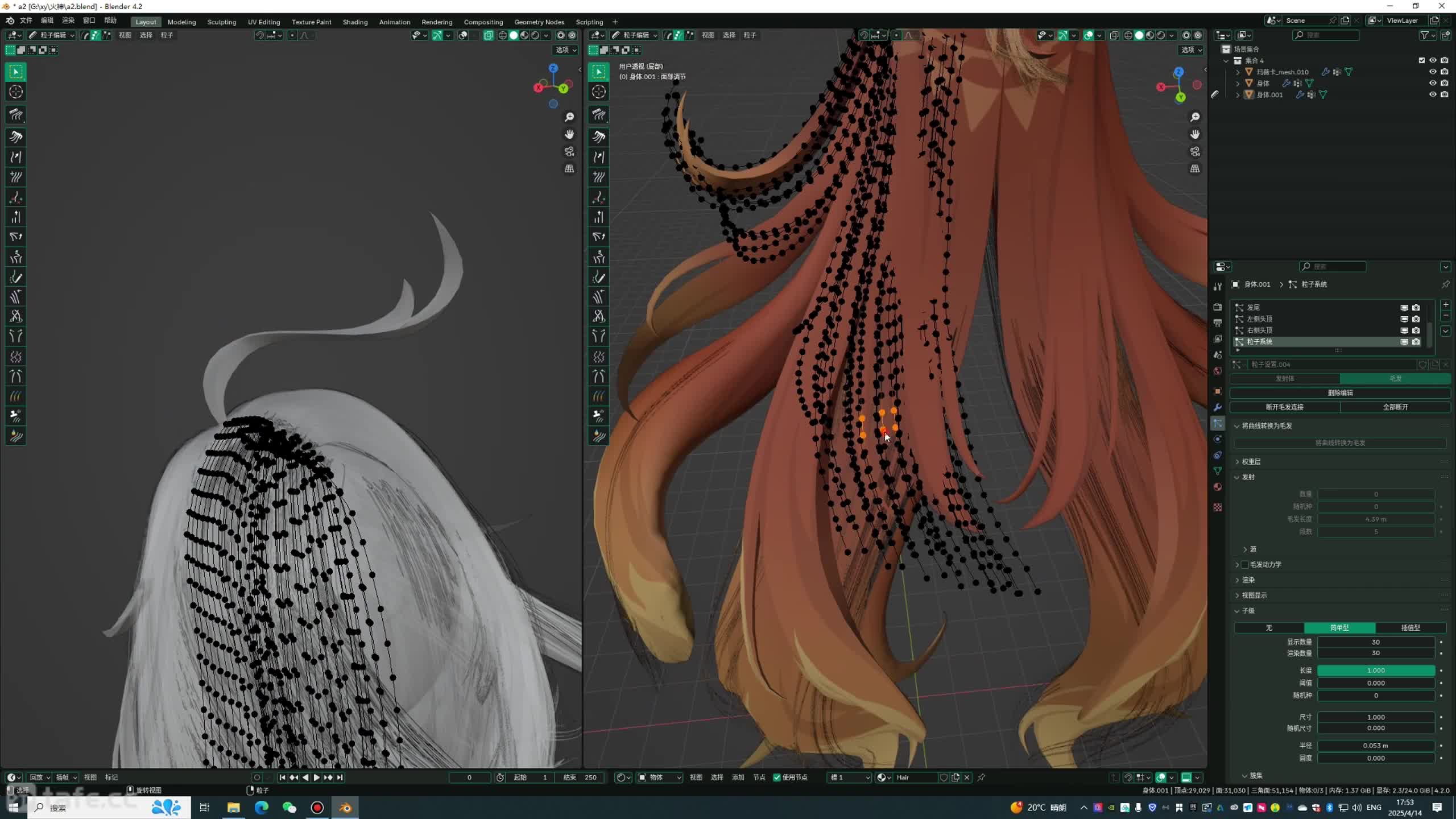1456x819 pixels.
Task: Open the 槽 1 material slot dropdown
Action: 849,777
